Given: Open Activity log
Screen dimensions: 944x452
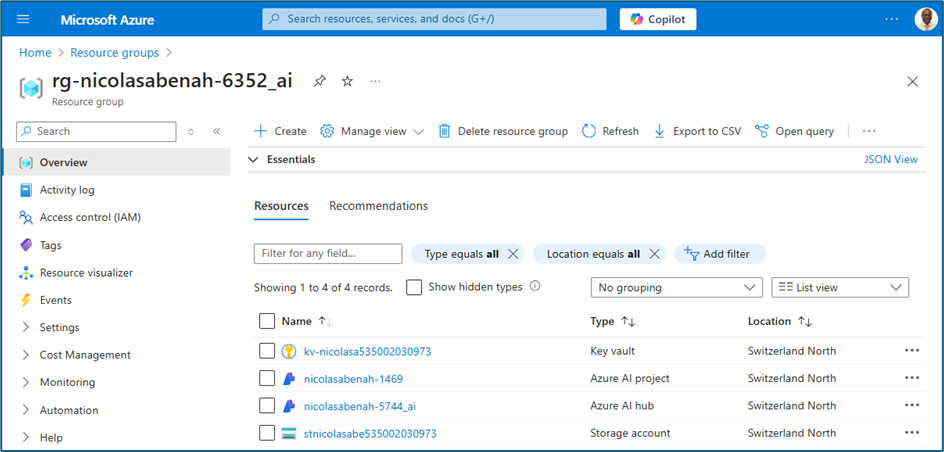Looking at the screenshot, I should [x=67, y=190].
